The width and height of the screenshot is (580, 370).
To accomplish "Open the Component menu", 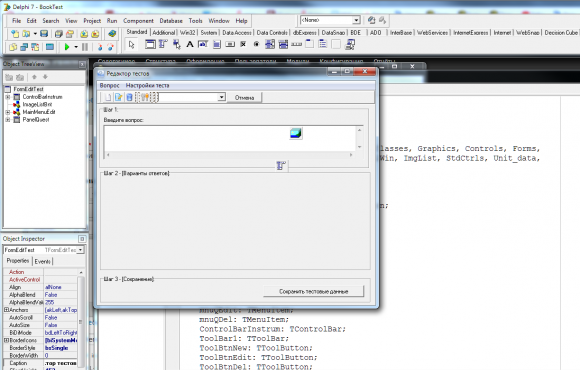I will point(138,21).
